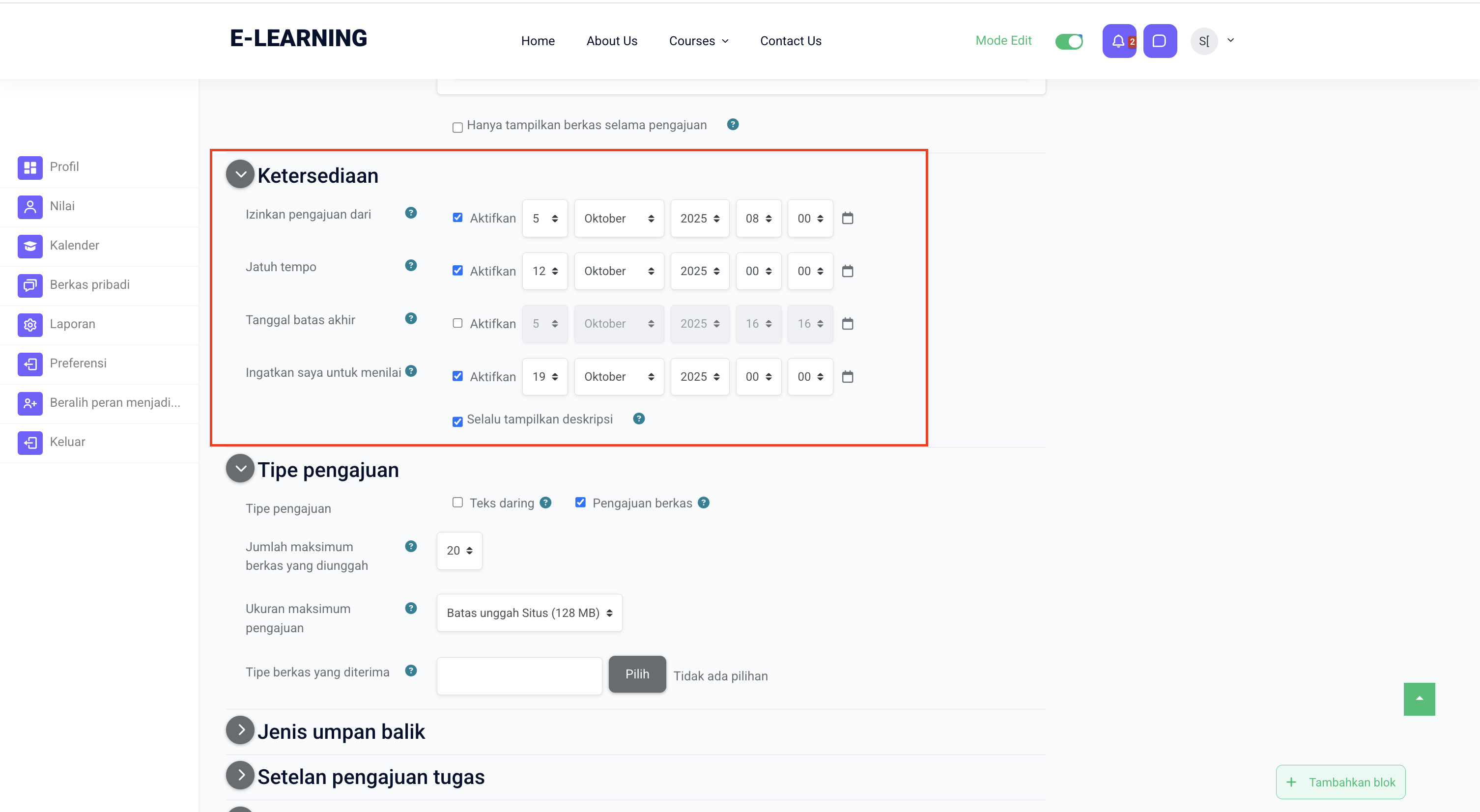Open calendar picker for Jatuh tempo
The image size is (1480, 812).
(x=848, y=271)
